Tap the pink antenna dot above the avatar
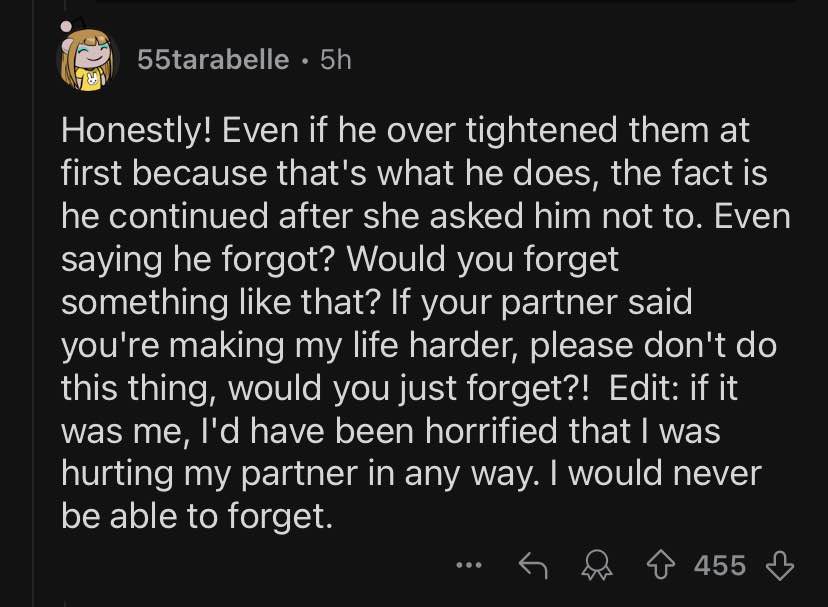Viewport: 828px width, 607px height. [x=67, y=26]
